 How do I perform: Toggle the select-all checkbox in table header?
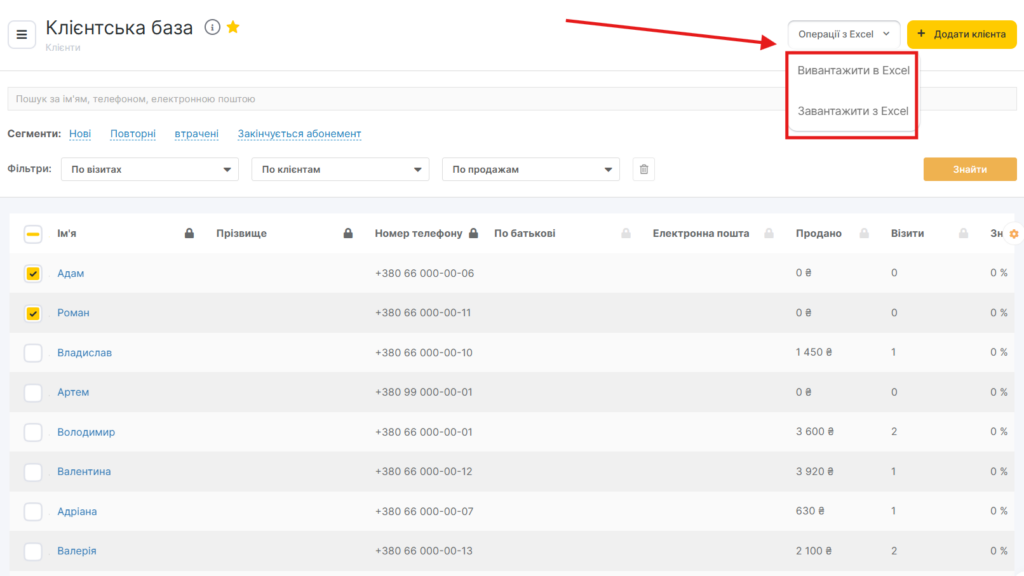click(x=33, y=234)
